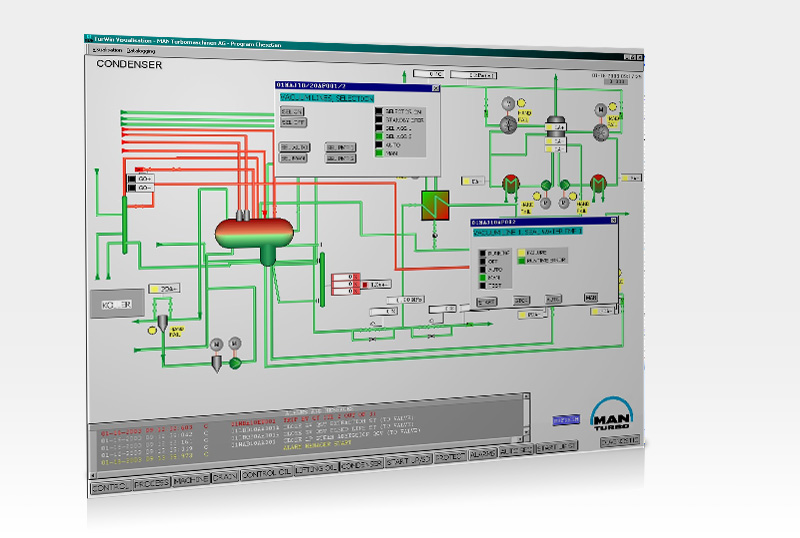Click the green MAN indicator in seal water dialog

(x=483, y=278)
